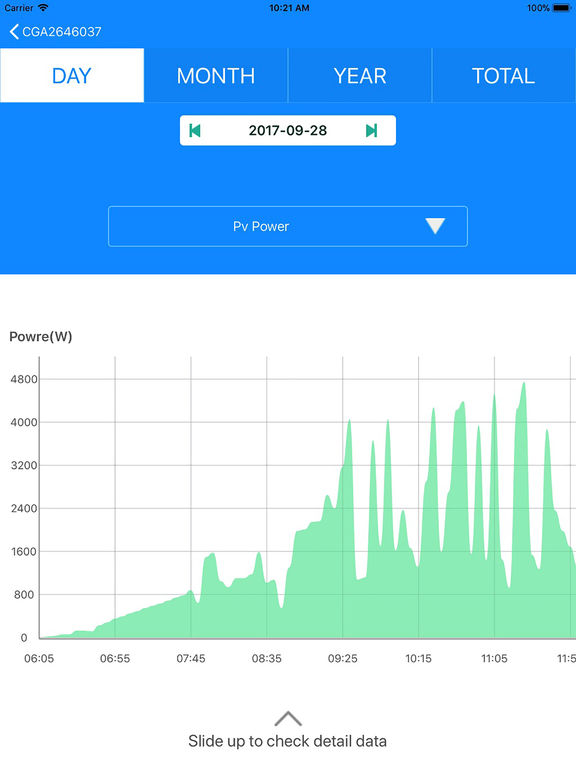Show the TOTAL tab
Image resolution: width=576 pixels, height=768 pixels.
pyautogui.click(x=504, y=75)
